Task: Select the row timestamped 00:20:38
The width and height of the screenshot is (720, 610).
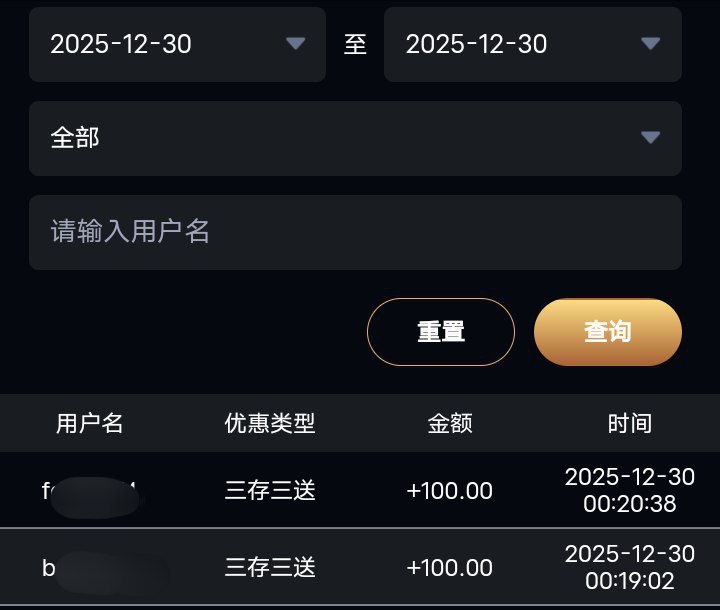Action: tap(629, 490)
